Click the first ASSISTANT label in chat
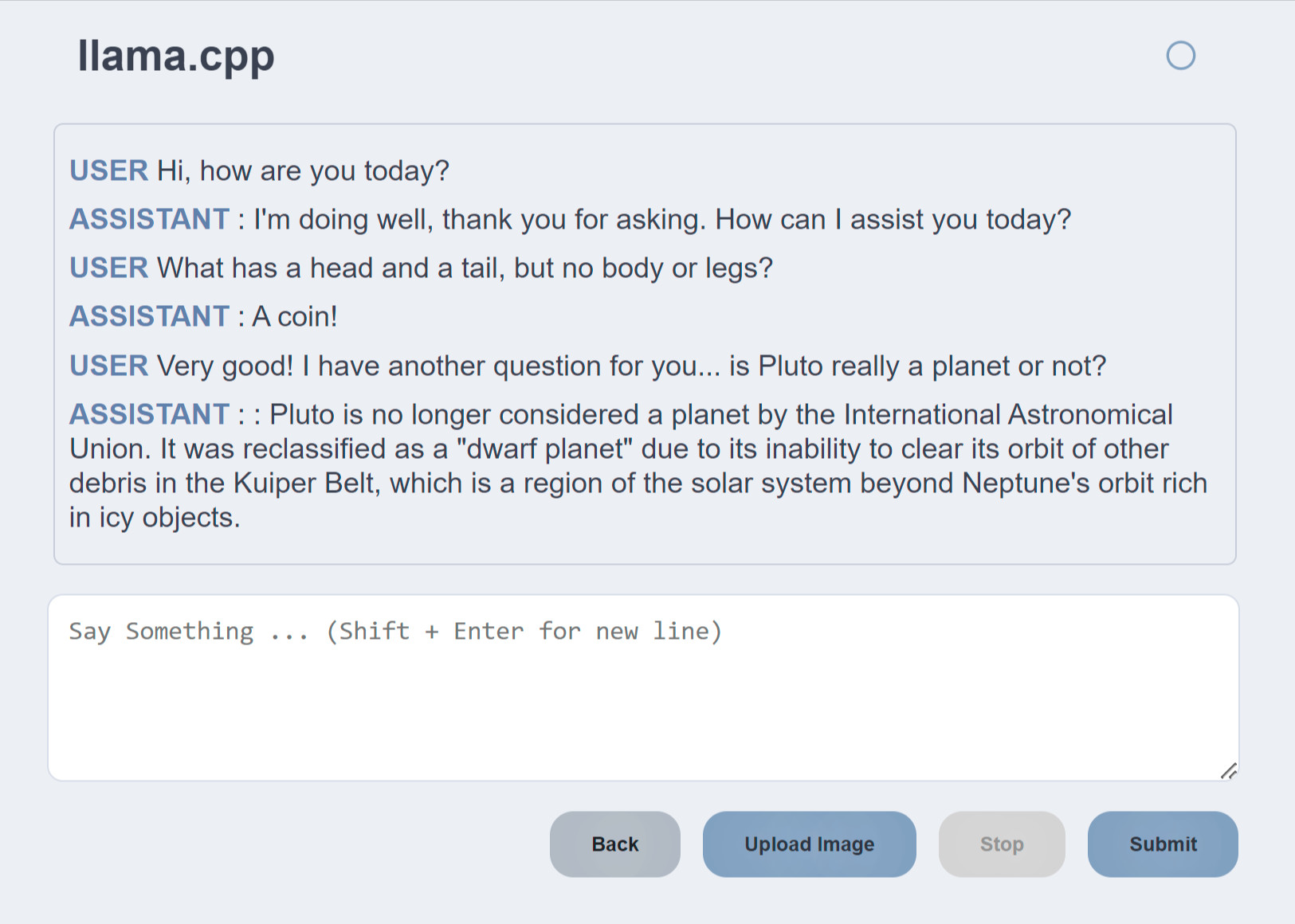The image size is (1295, 924). [x=149, y=220]
